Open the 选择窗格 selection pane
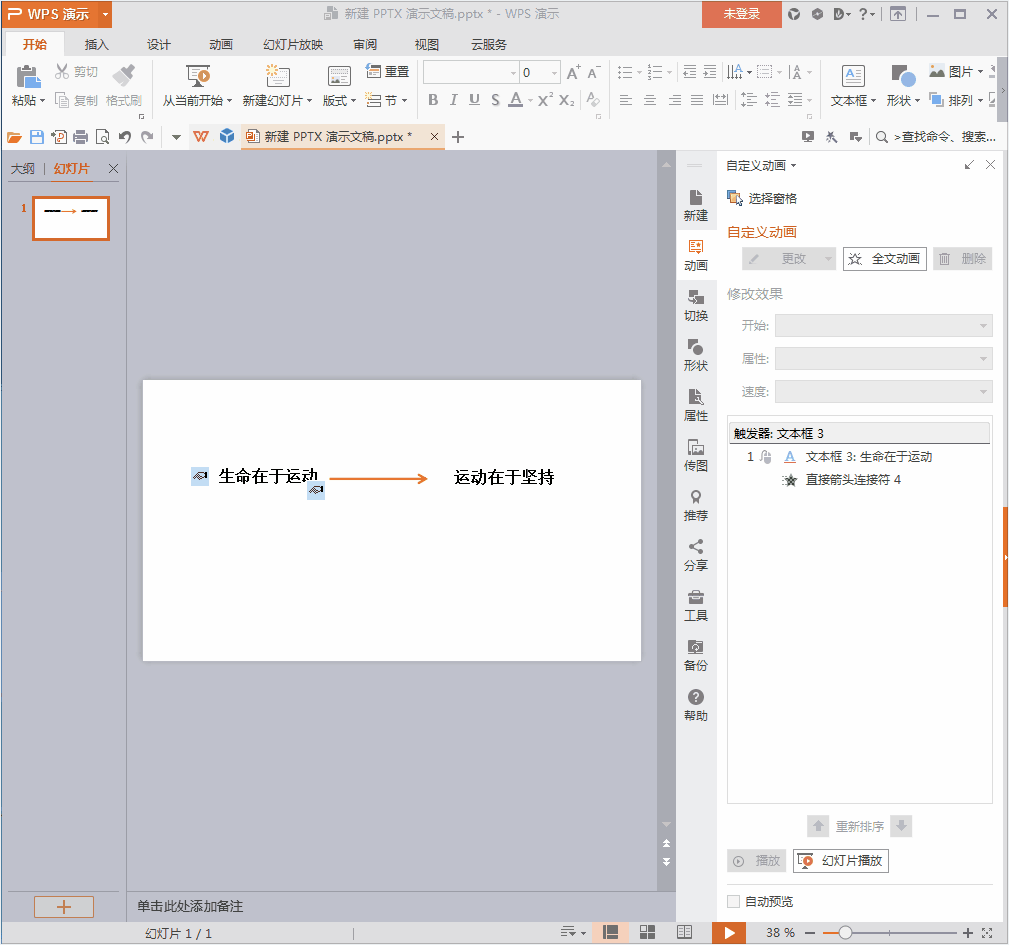The image size is (1009, 945). pyautogui.click(x=762, y=198)
